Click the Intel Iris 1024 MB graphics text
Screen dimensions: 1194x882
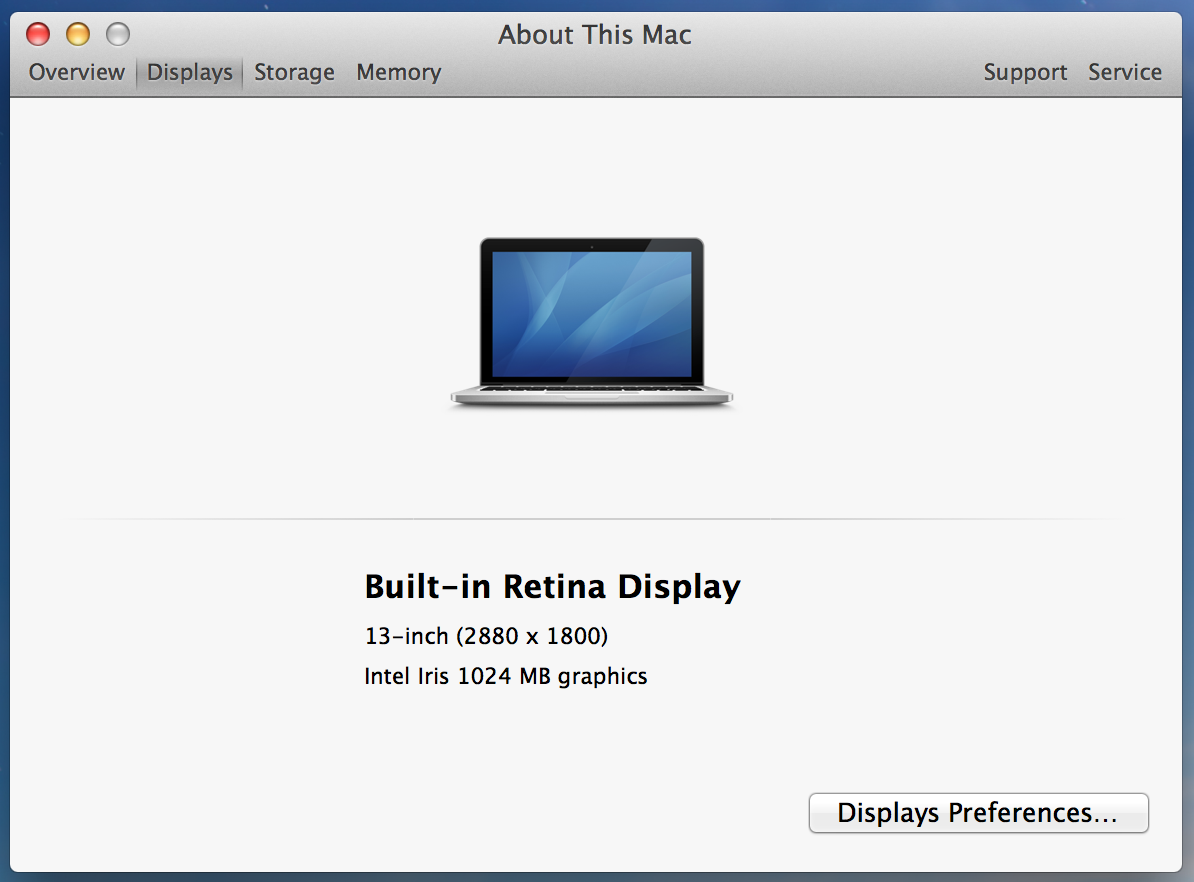point(506,676)
